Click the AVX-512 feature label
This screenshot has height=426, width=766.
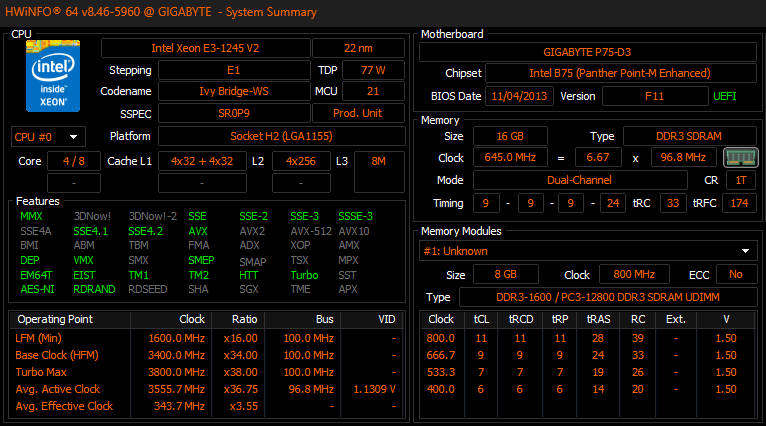311,231
